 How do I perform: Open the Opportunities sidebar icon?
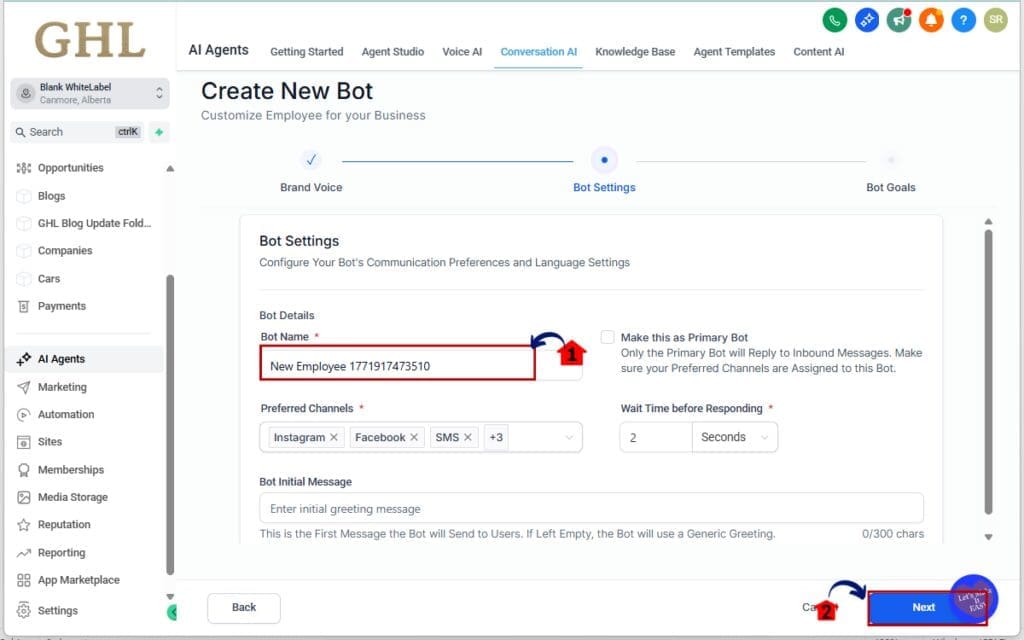coord(24,167)
